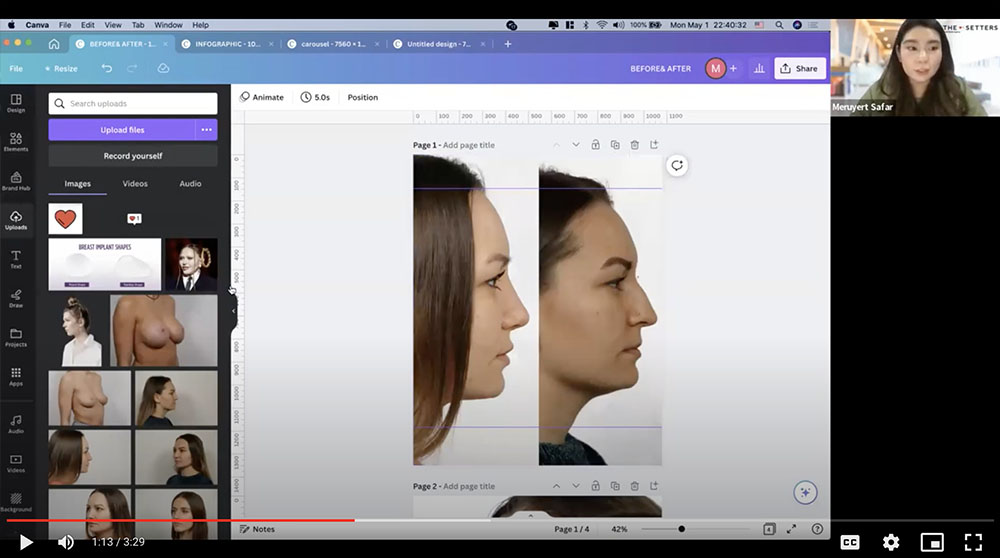1000x558 pixels.
Task: Expand the page thumbnails drawer
Action: 531,515
